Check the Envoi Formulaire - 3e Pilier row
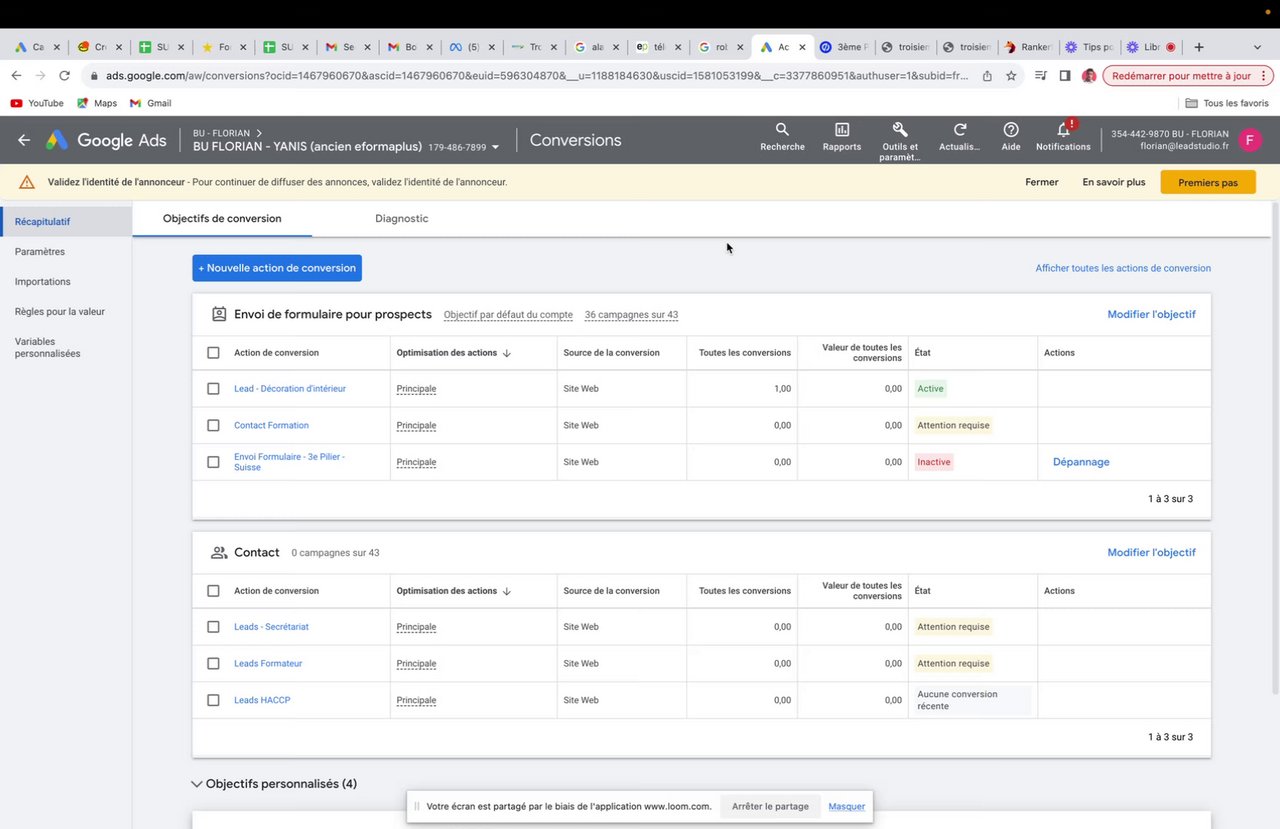The image size is (1280, 829). point(213,462)
